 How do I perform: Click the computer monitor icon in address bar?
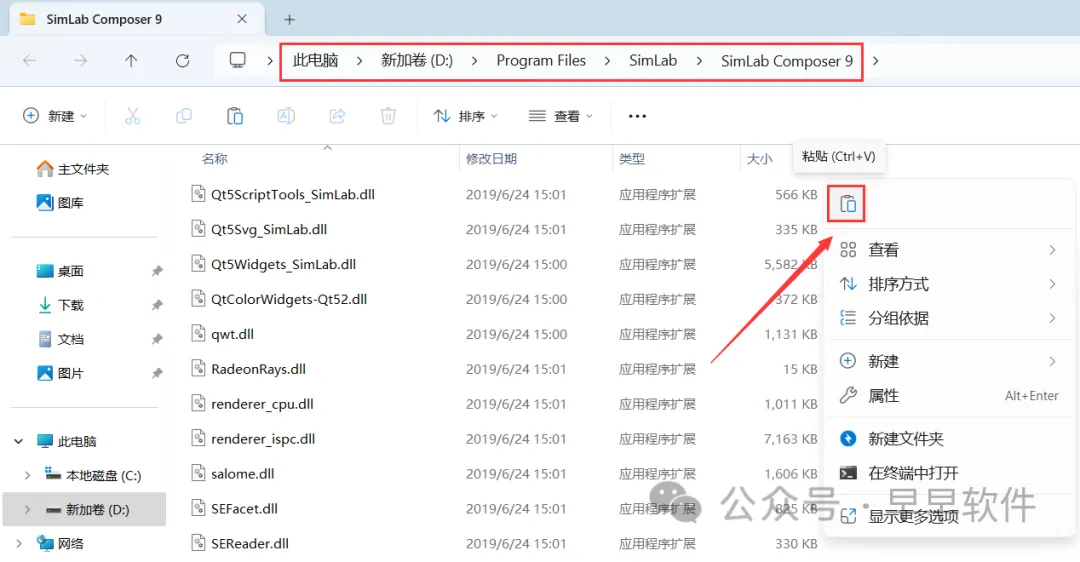point(238,61)
